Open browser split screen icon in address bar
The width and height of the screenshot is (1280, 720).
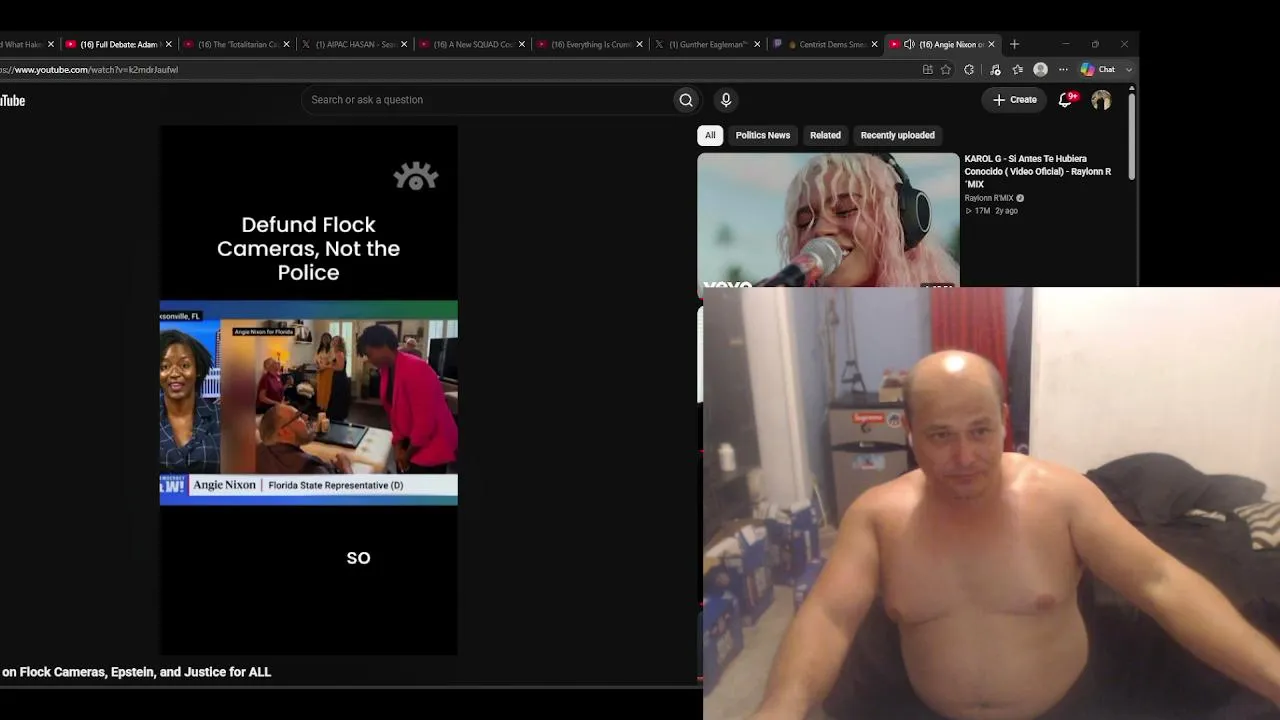pyautogui.click(x=928, y=70)
